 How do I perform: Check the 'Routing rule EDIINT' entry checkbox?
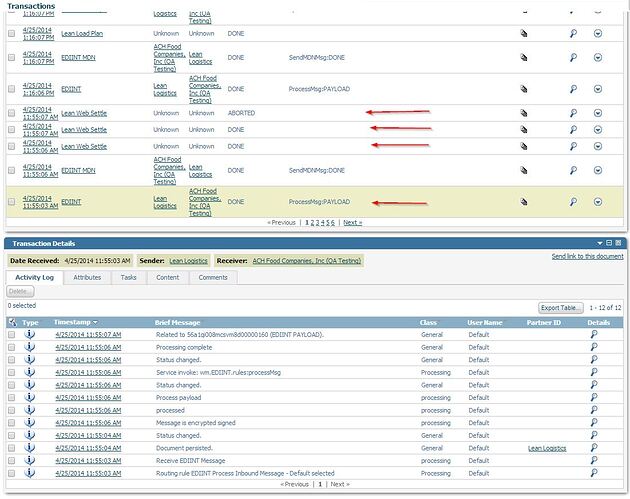tap(12, 473)
